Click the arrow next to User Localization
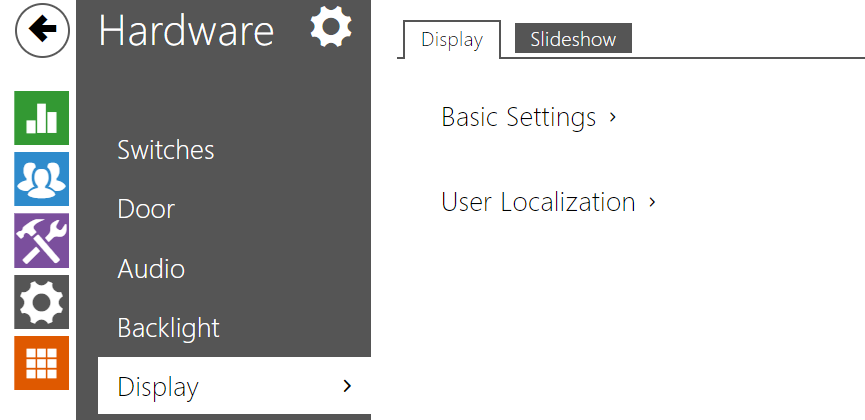This screenshot has height=420, width=865. [x=652, y=202]
